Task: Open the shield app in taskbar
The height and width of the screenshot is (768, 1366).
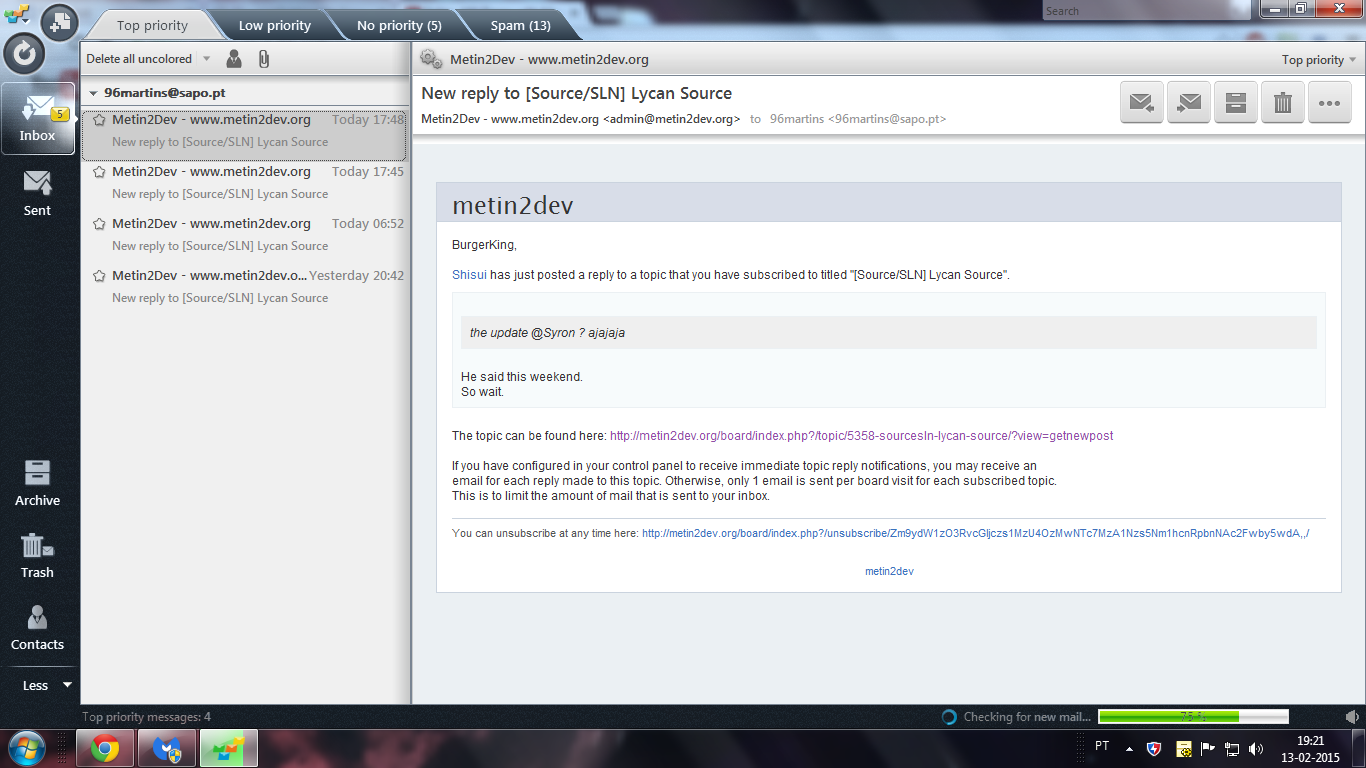Action: (167, 748)
